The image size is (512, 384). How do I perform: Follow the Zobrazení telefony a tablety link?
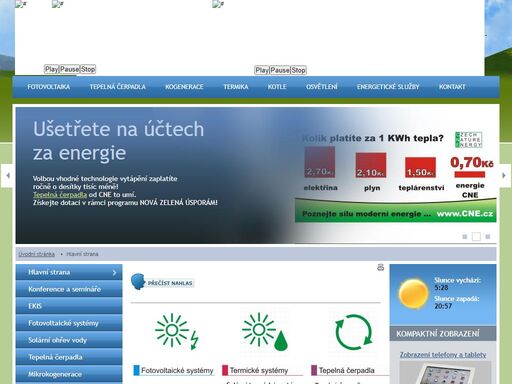(443, 355)
